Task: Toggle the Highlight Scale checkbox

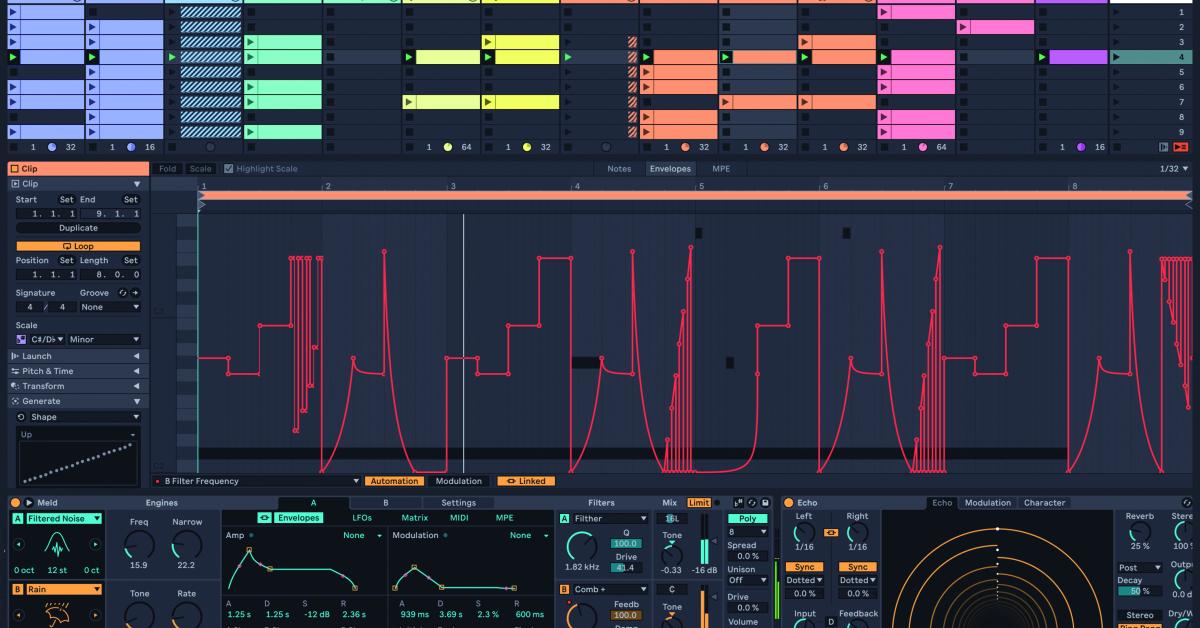Action: 228,169
